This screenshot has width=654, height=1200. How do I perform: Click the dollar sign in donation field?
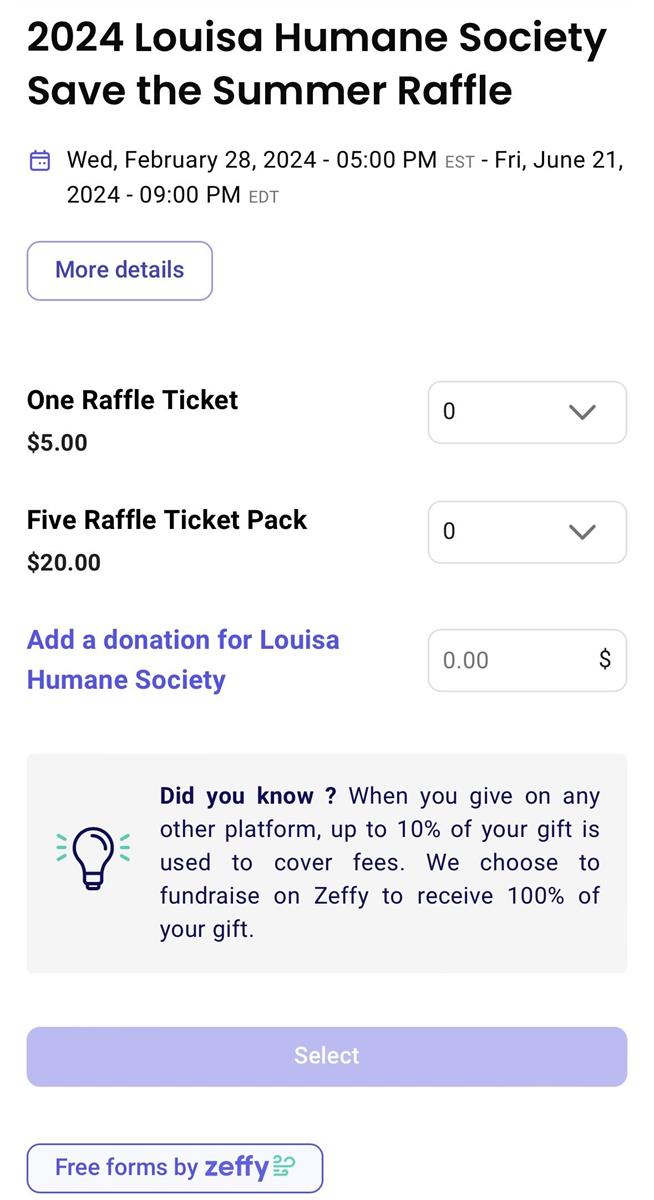pos(604,659)
